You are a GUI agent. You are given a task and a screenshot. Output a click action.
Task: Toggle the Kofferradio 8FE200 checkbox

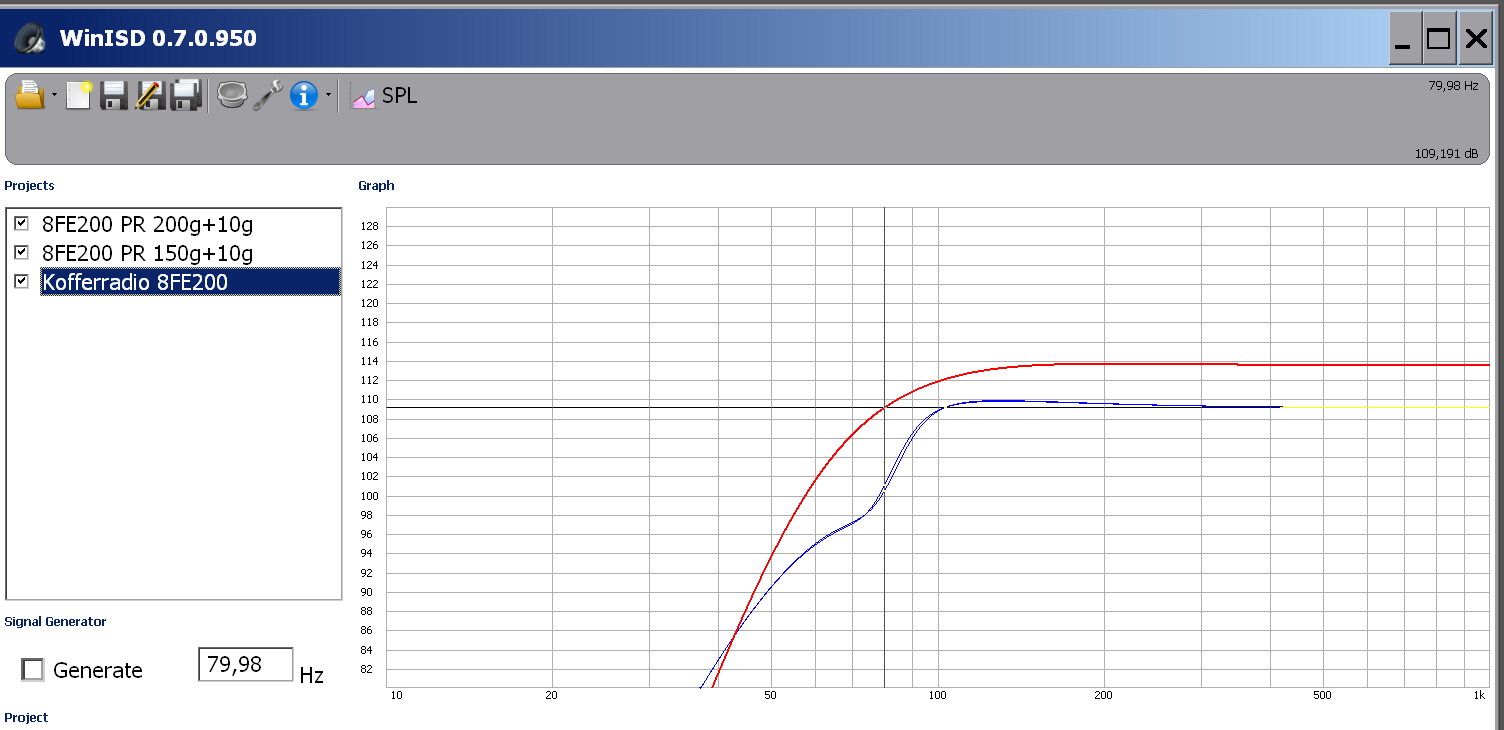[22, 282]
